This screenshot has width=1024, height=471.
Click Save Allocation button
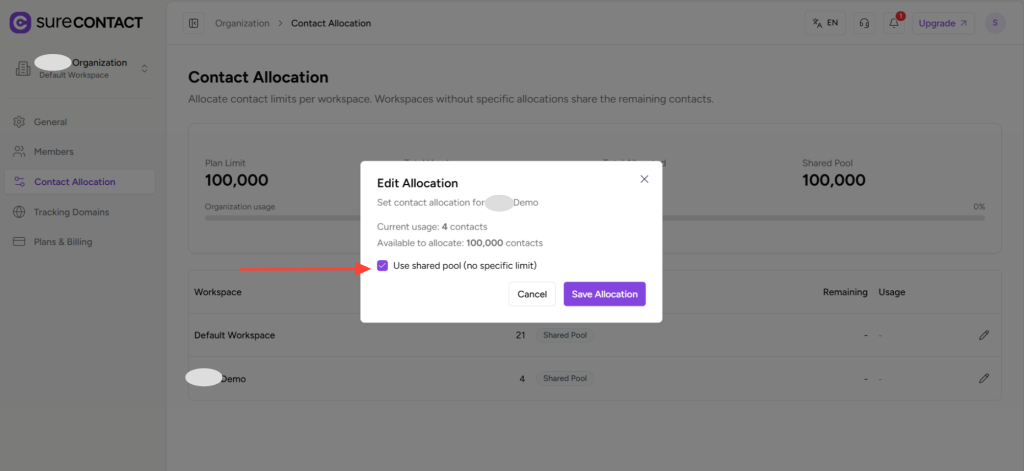point(604,294)
